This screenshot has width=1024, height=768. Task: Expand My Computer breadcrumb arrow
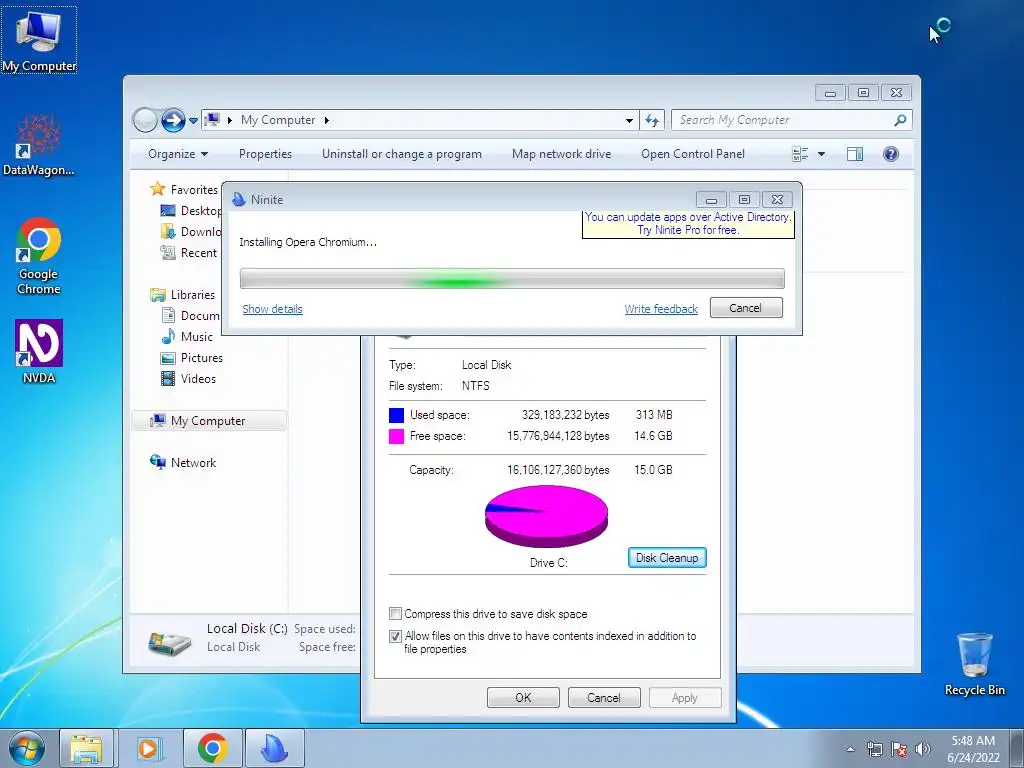327,120
